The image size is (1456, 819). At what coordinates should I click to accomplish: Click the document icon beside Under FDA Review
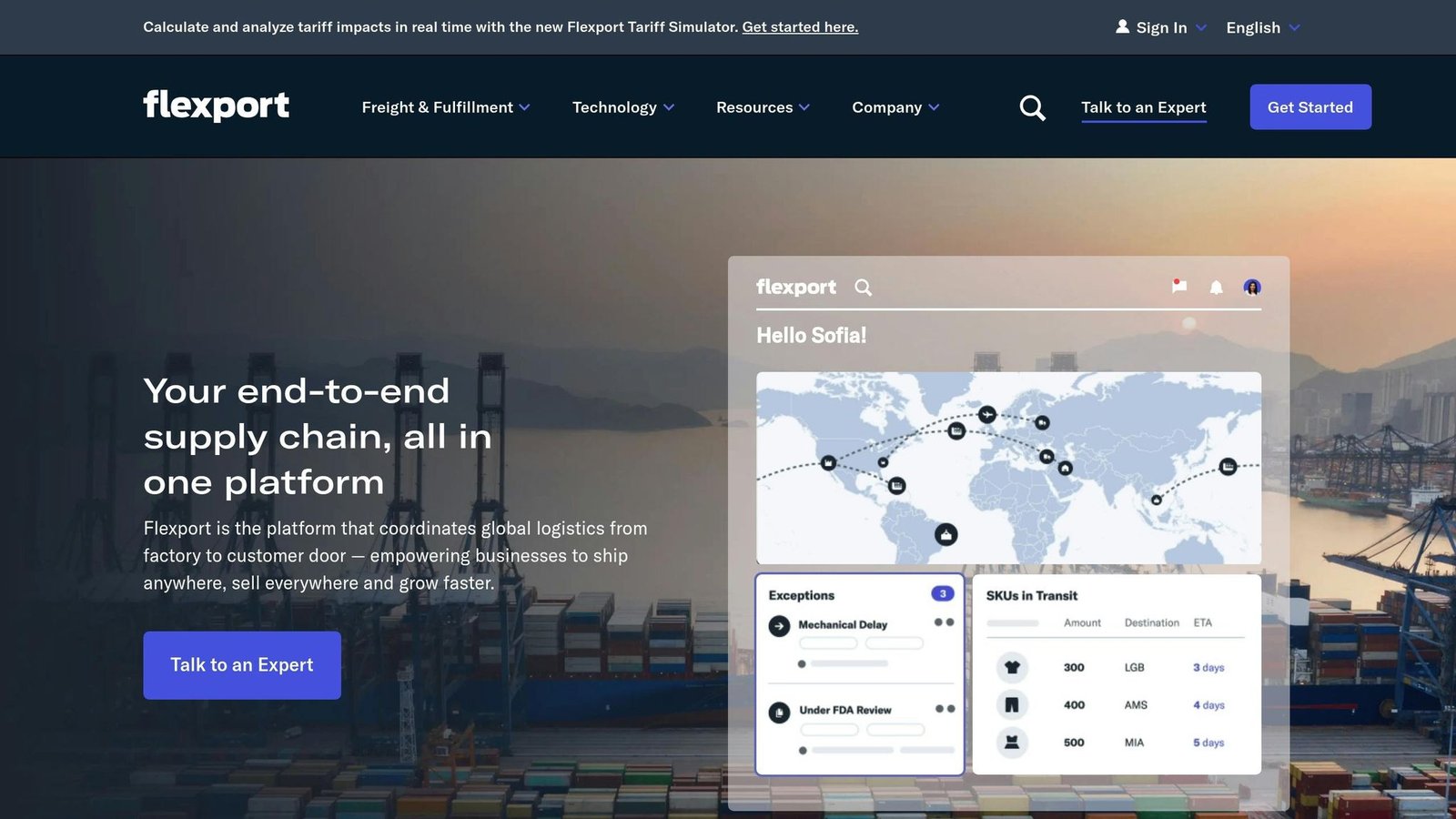779,712
